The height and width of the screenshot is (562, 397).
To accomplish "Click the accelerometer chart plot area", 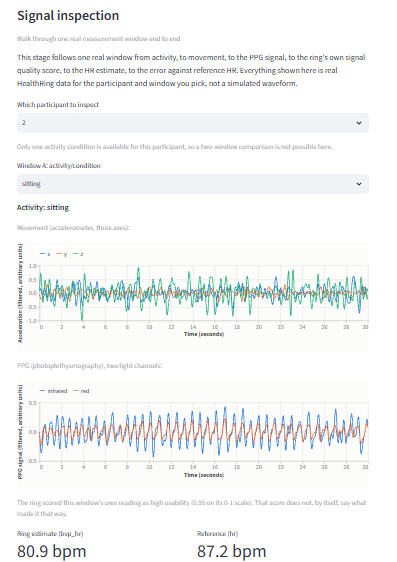I will coord(204,293).
